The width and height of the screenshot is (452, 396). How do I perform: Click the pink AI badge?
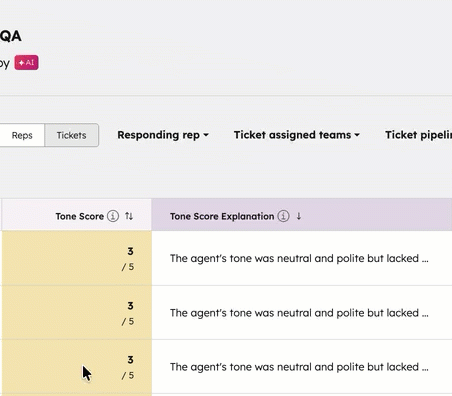pyautogui.click(x=26, y=63)
